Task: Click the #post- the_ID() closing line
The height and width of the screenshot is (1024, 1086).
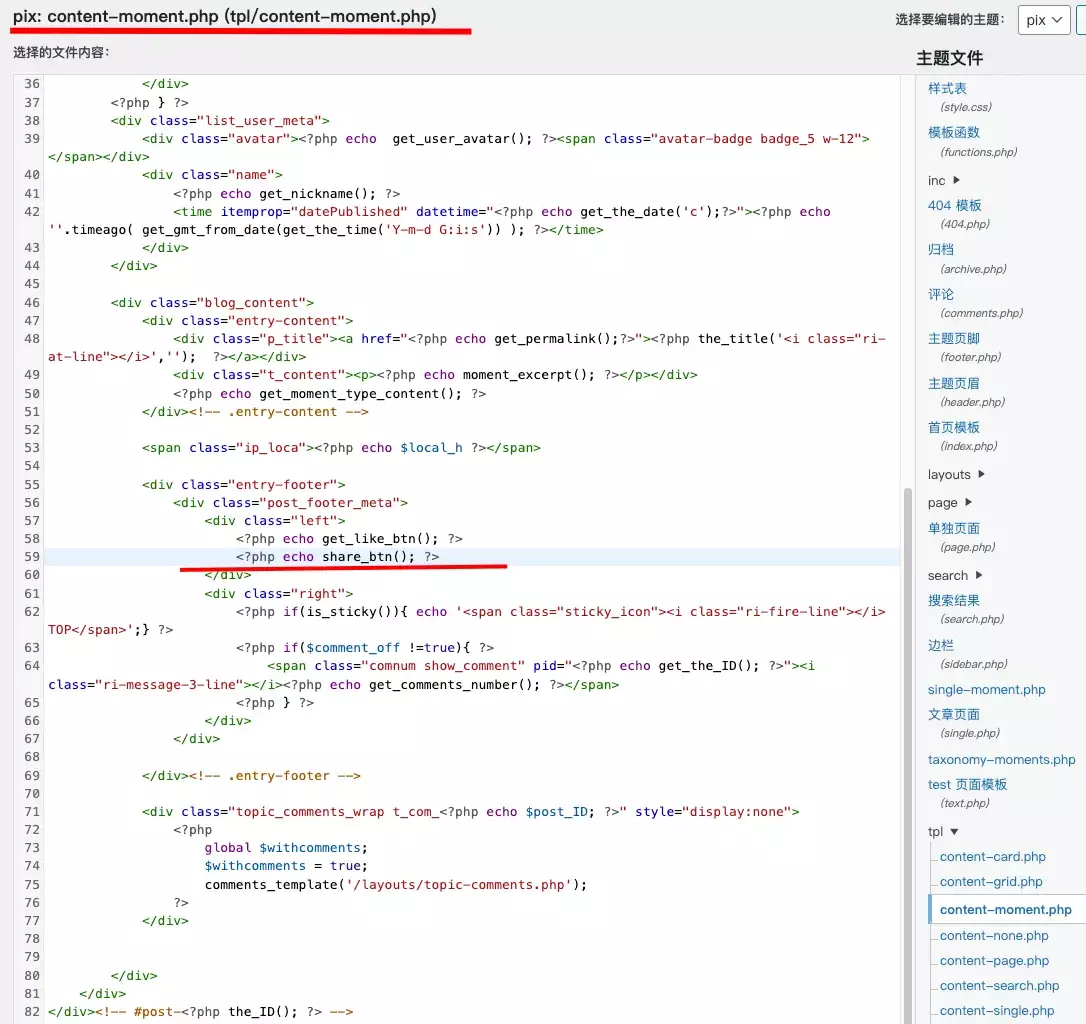Action: [x=200, y=1012]
